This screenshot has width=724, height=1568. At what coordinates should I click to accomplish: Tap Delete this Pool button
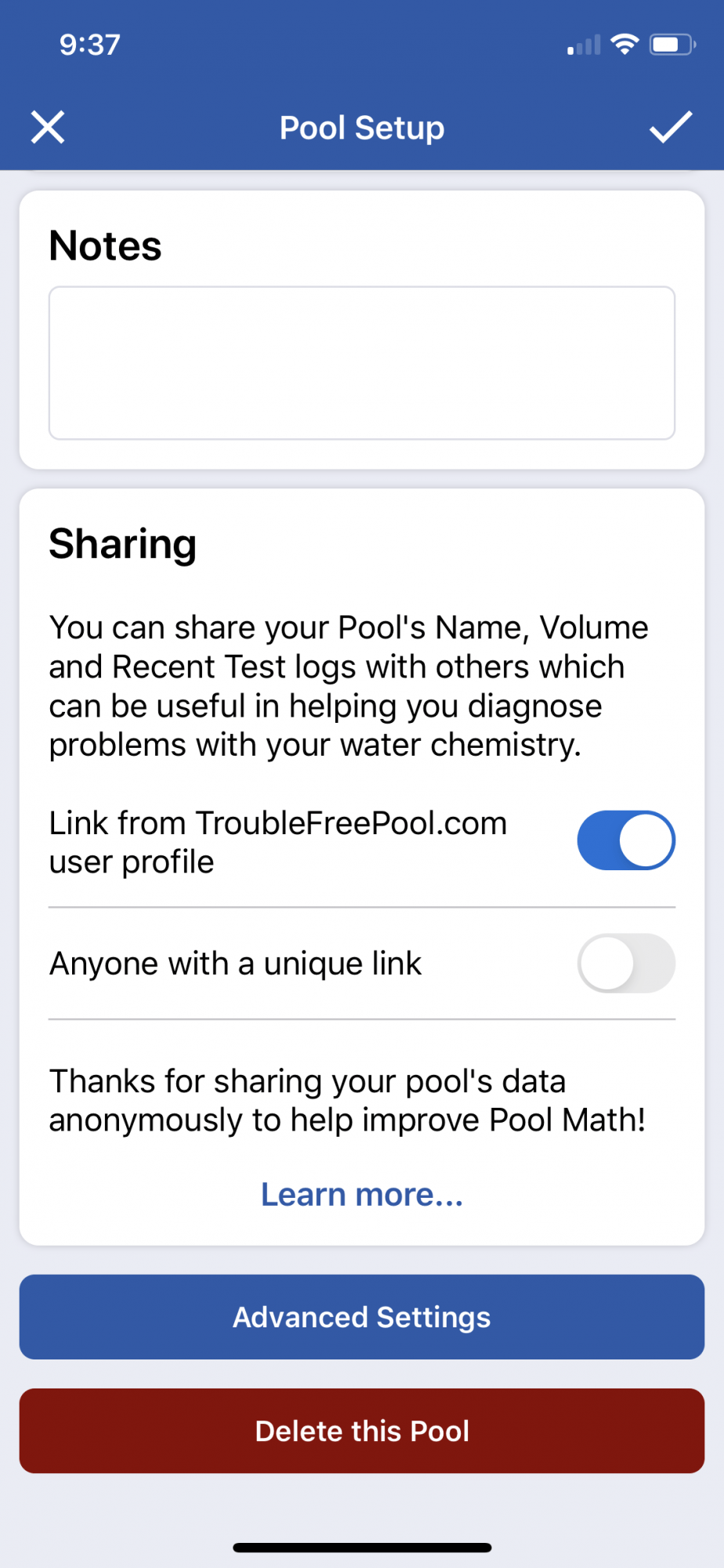pos(362,1431)
